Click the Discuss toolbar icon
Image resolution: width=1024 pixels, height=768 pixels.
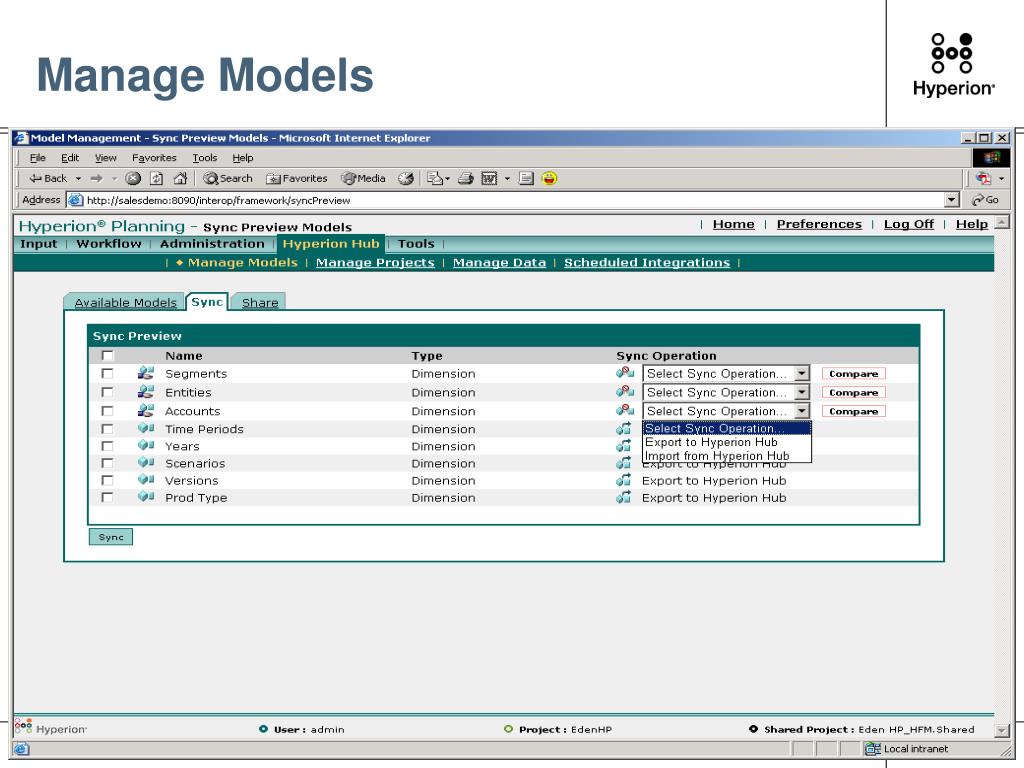click(x=526, y=178)
